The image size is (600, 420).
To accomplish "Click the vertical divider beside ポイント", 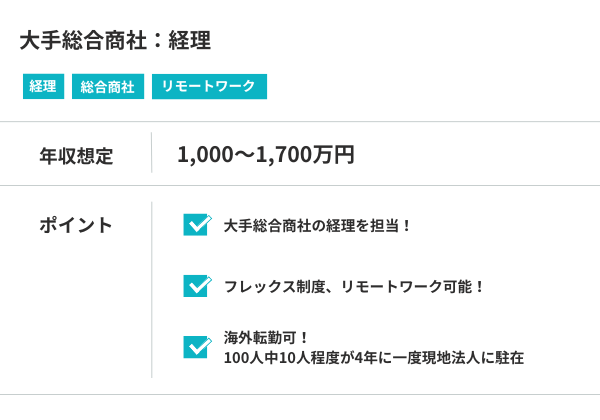I will click(151, 290).
